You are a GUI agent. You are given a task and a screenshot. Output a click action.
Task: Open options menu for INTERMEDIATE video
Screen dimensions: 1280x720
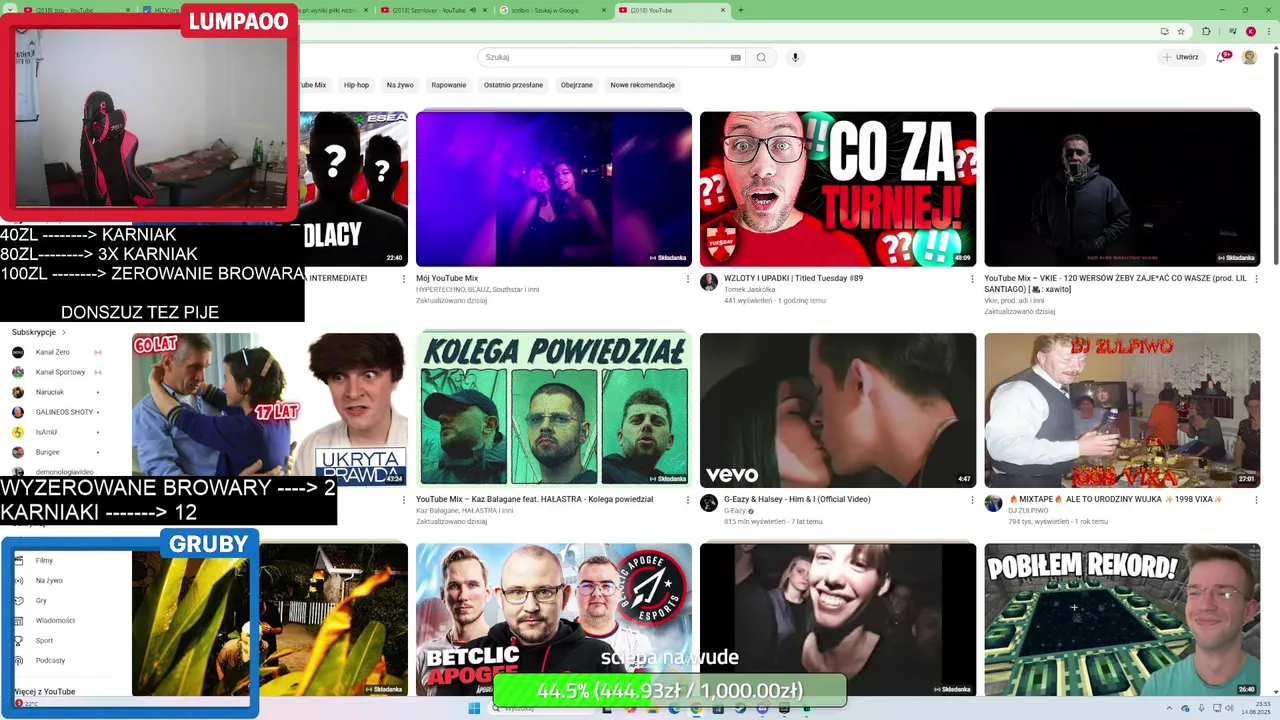403,279
